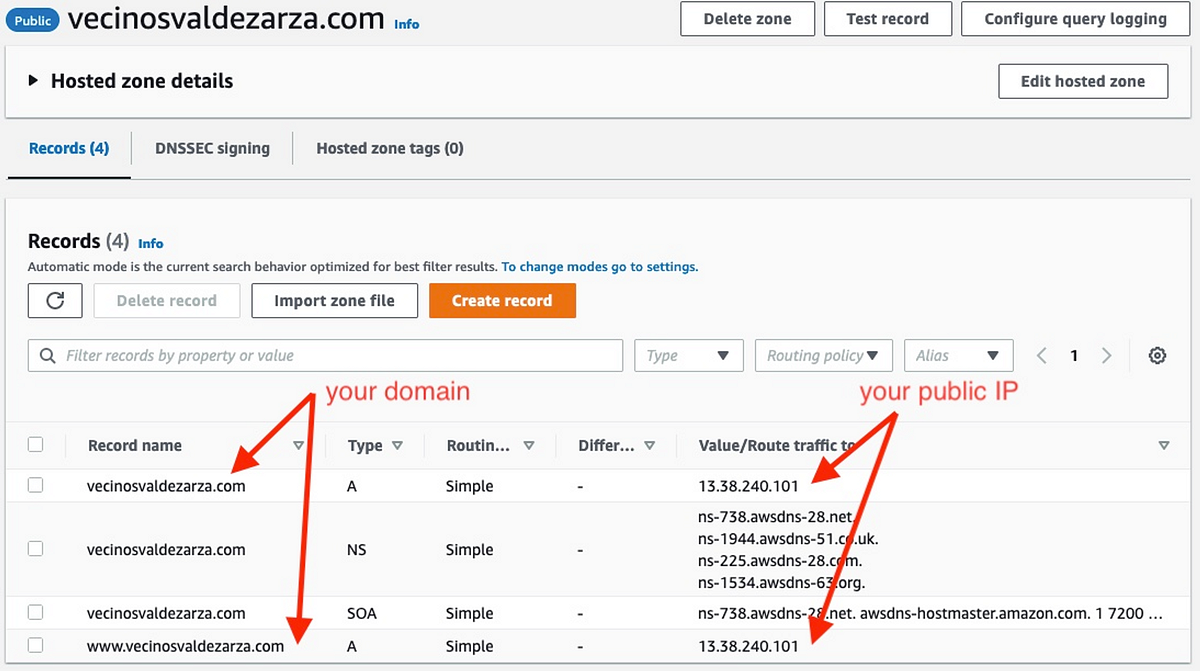
Task: Click the Info link beside vecinosvaldezarza.com title
Action: (406, 24)
